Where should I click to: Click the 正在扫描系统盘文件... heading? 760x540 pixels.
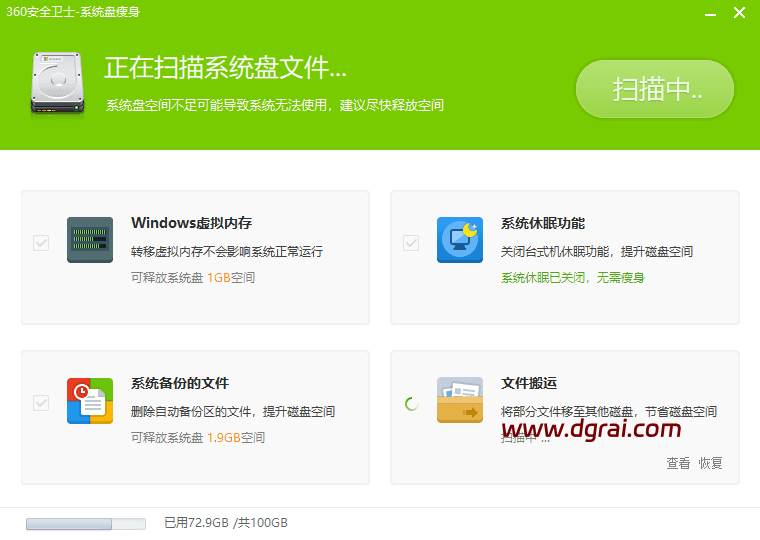pyautogui.click(x=225, y=67)
